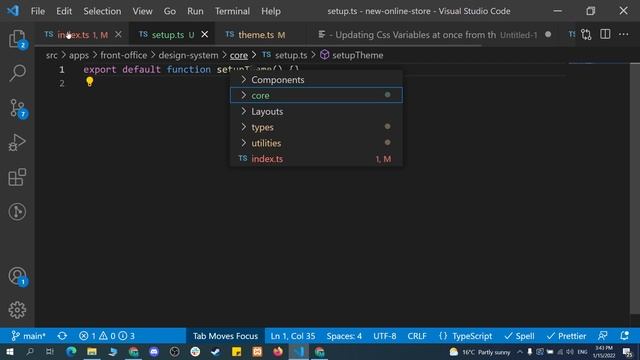This screenshot has height=360, width=640.
Task: Open Firefox from taskbar
Action: click(x=278, y=351)
